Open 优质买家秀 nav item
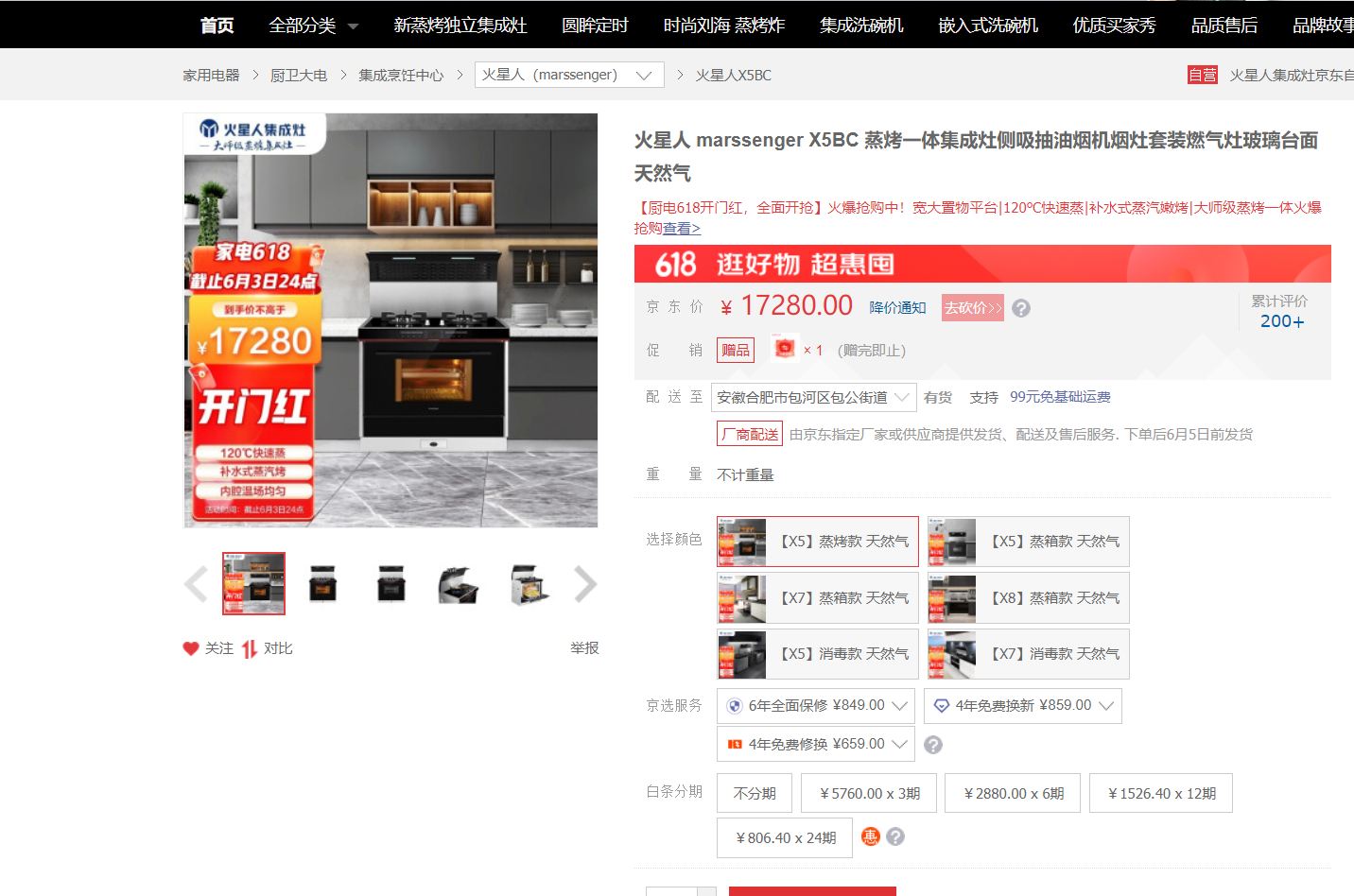The image size is (1354, 896). tap(1115, 26)
